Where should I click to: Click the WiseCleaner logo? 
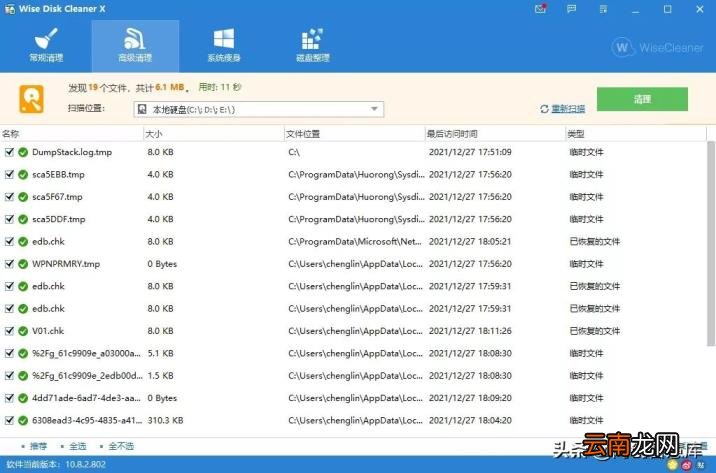pyautogui.click(x=657, y=47)
